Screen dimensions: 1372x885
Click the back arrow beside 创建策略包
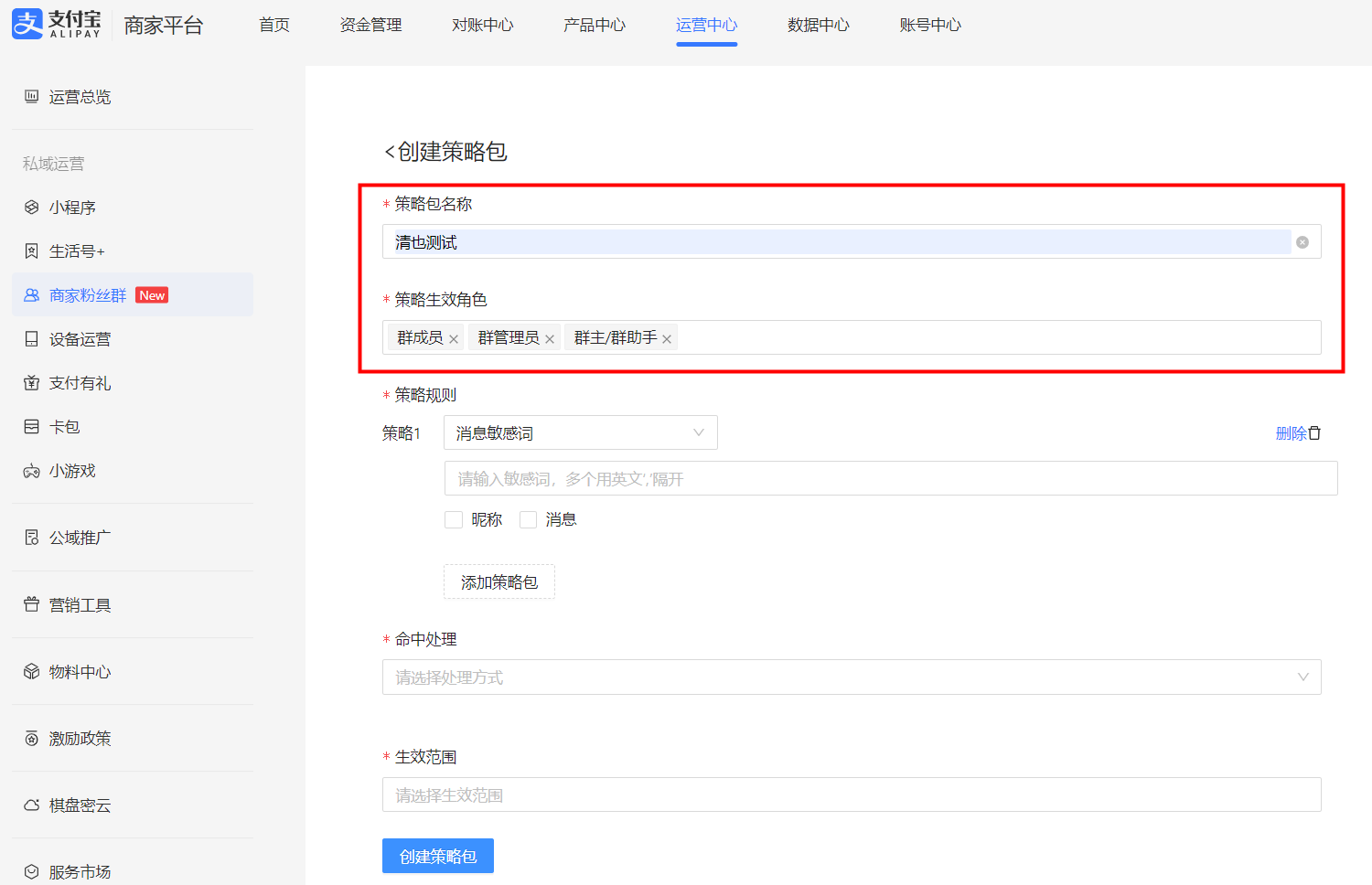click(x=390, y=152)
